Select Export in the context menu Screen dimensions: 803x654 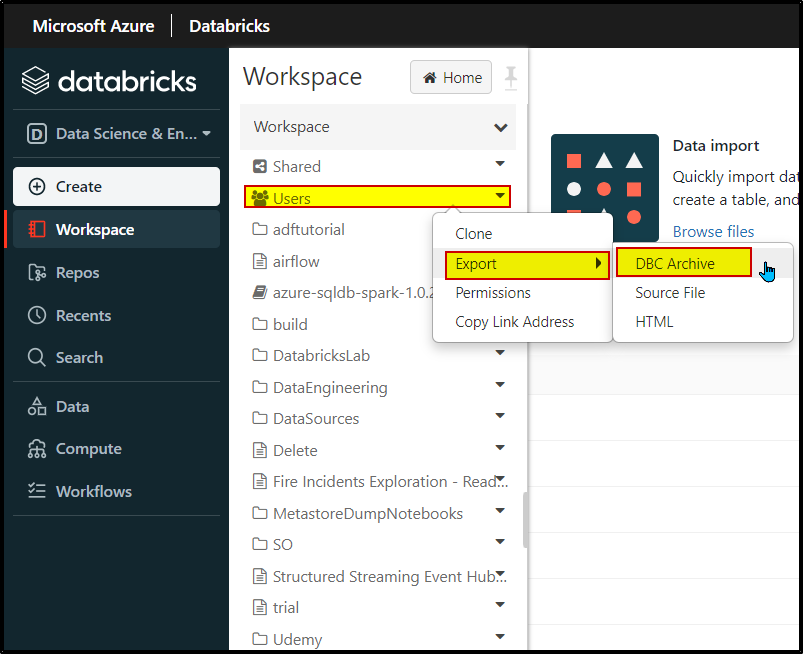[x=527, y=264]
